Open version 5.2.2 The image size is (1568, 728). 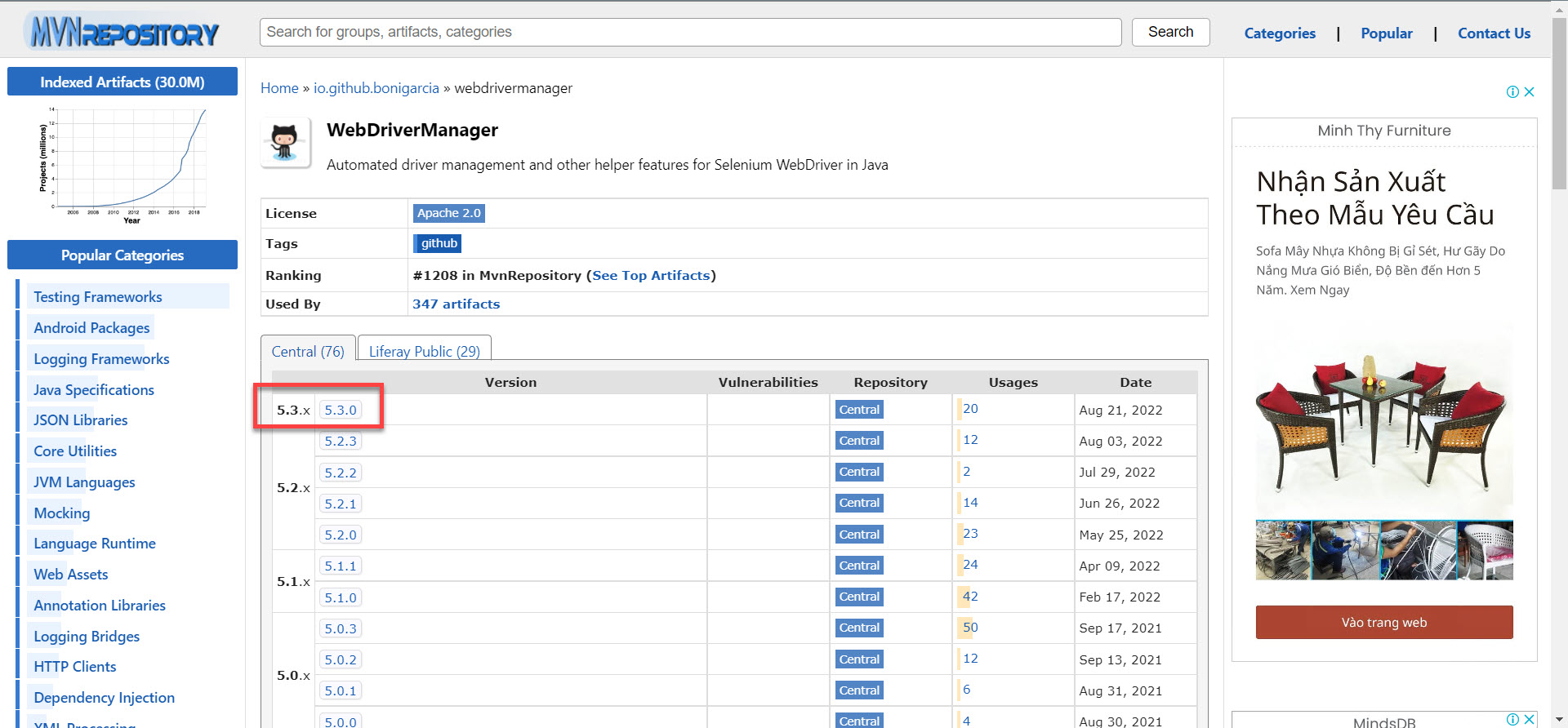coord(341,473)
